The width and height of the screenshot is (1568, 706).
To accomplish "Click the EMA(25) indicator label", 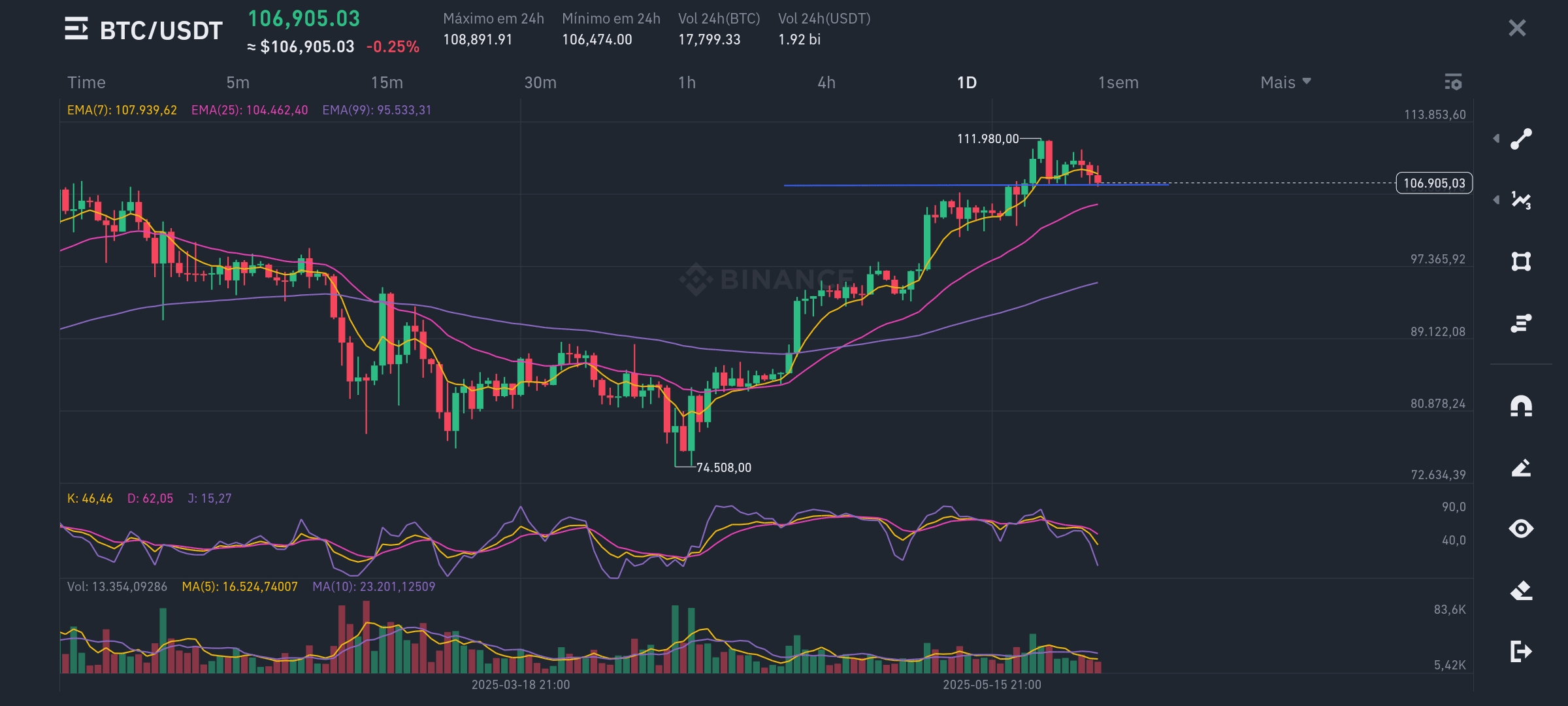I will [x=250, y=110].
